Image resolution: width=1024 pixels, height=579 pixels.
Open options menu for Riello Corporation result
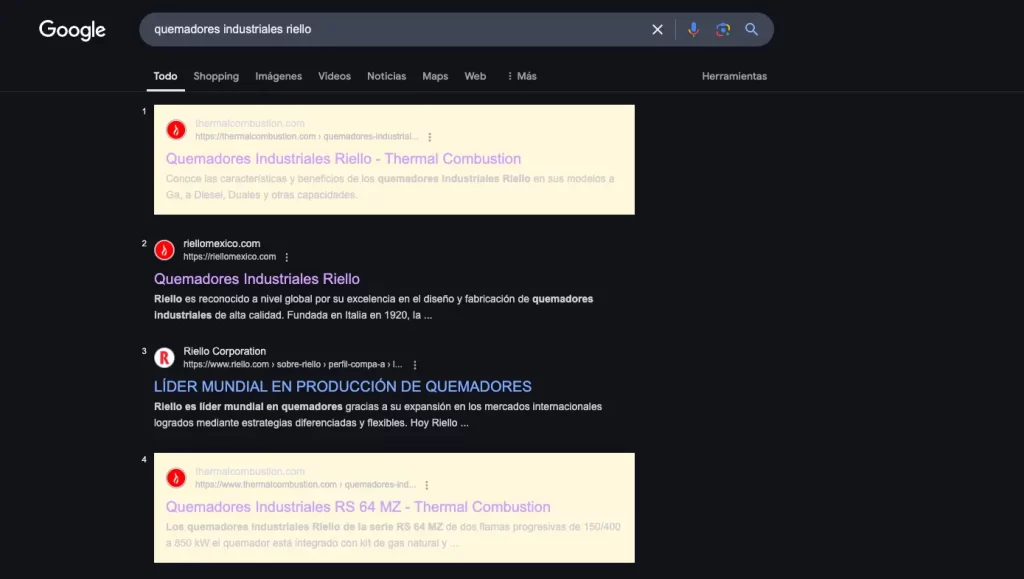[x=415, y=365]
